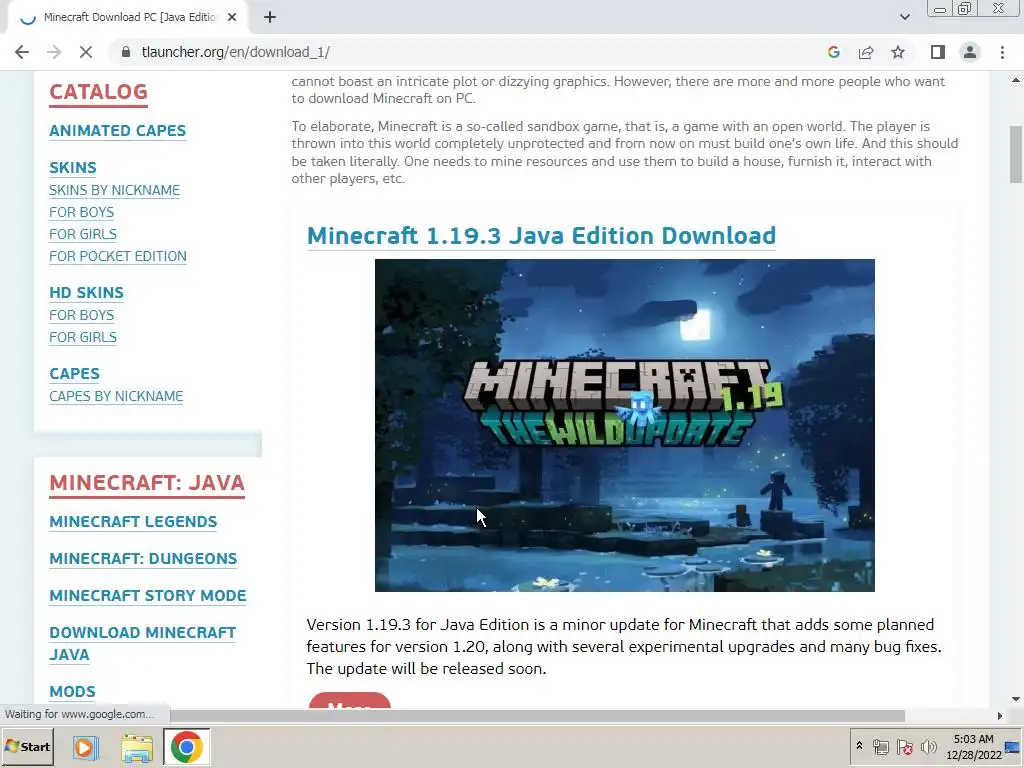Open Chrome's three-dot menu
The height and width of the screenshot is (768, 1024).
click(x=1002, y=52)
